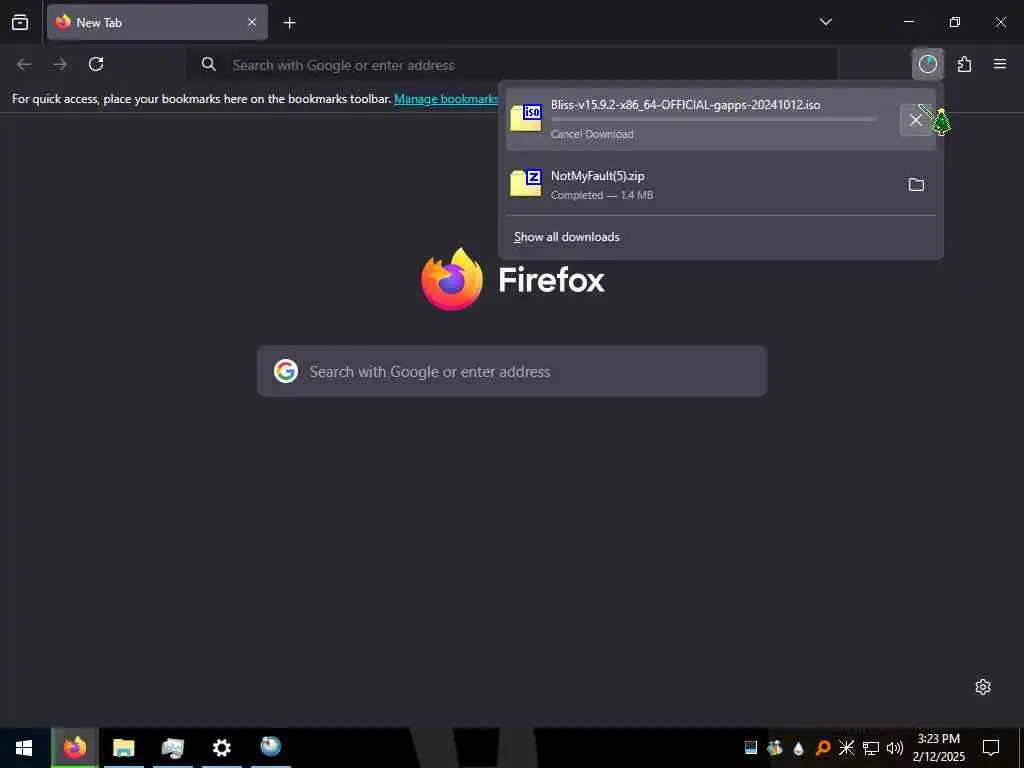The height and width of the screenshot is (768, 1024).
Task: Click the search magnifier in address bar
Action: 208,64
